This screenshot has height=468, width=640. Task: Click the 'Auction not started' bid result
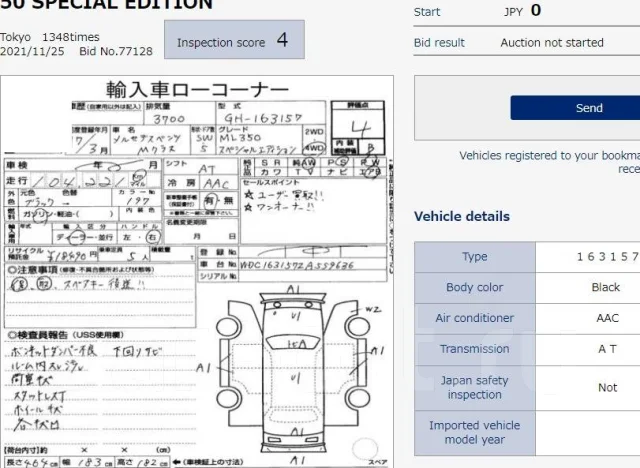552,42
